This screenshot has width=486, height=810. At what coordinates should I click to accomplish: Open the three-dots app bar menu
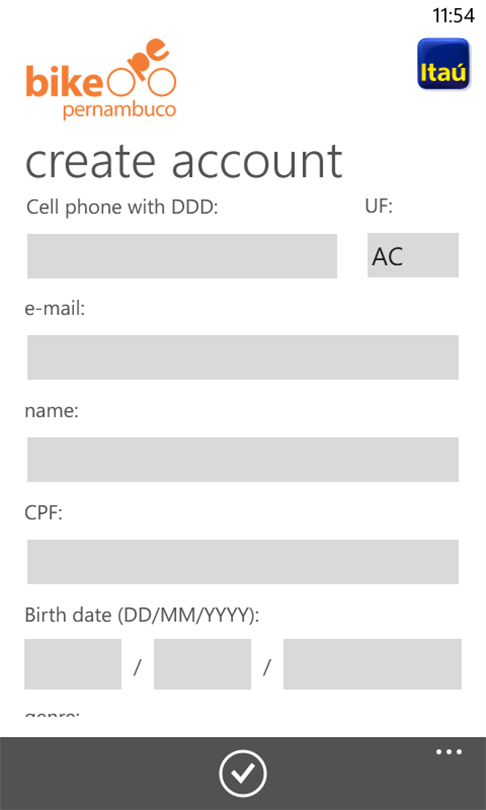(449, 752)
